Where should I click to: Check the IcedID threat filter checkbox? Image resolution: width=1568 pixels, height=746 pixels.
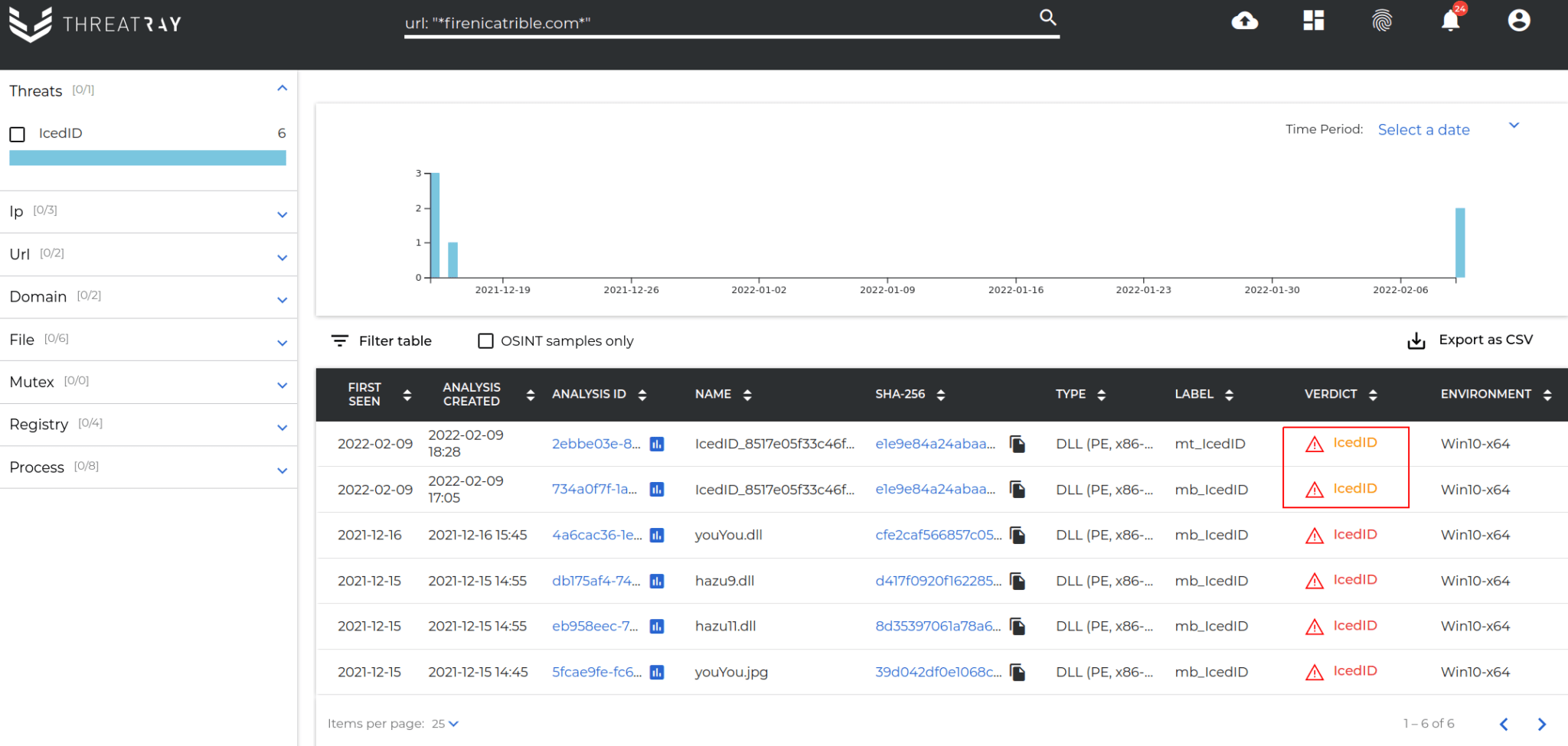[x=18, y=134]
